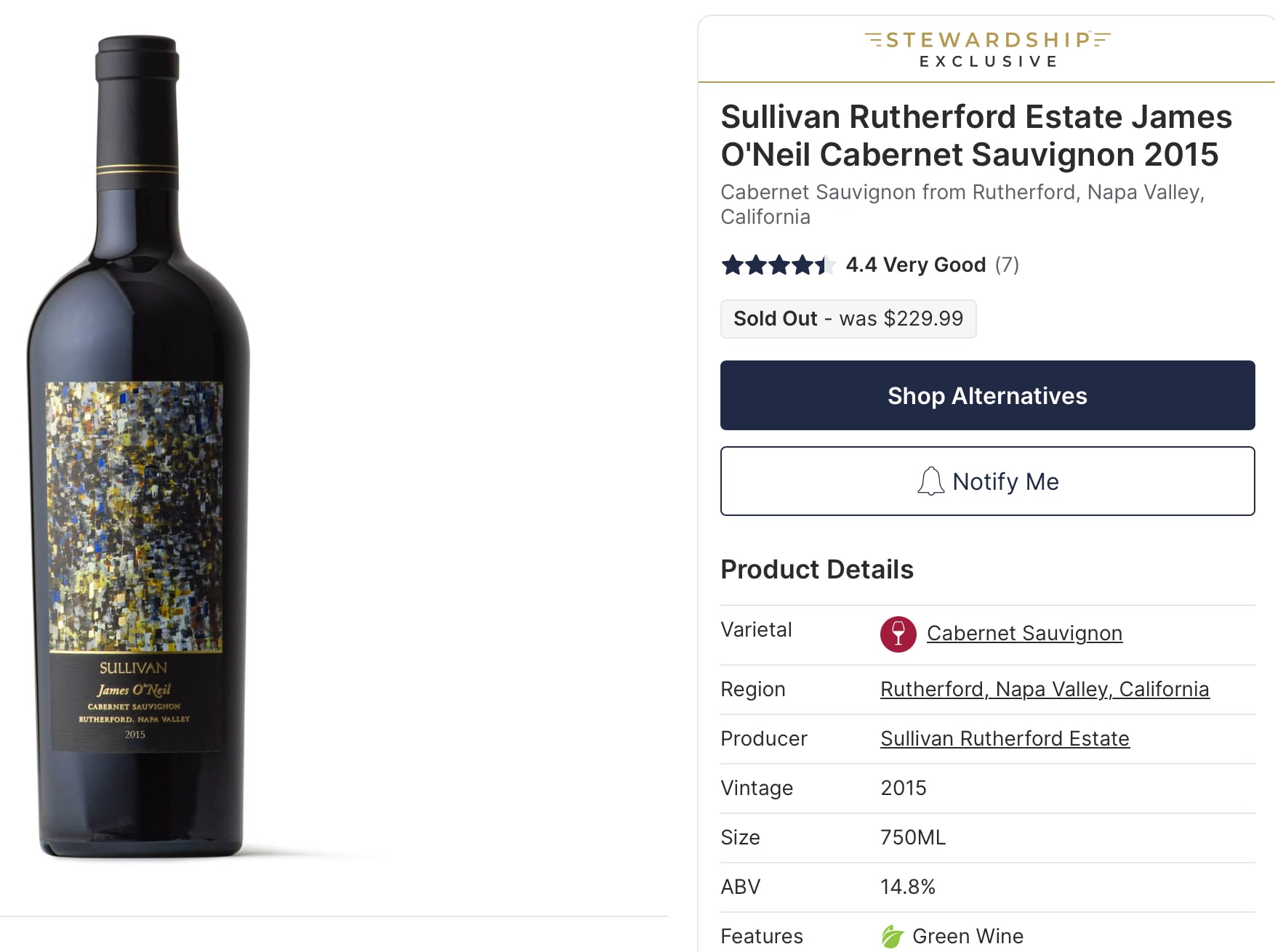Click the 14.8% ABV value
Image resolution: width=1275 pixels, height=952 pixels.
(907, 887)
